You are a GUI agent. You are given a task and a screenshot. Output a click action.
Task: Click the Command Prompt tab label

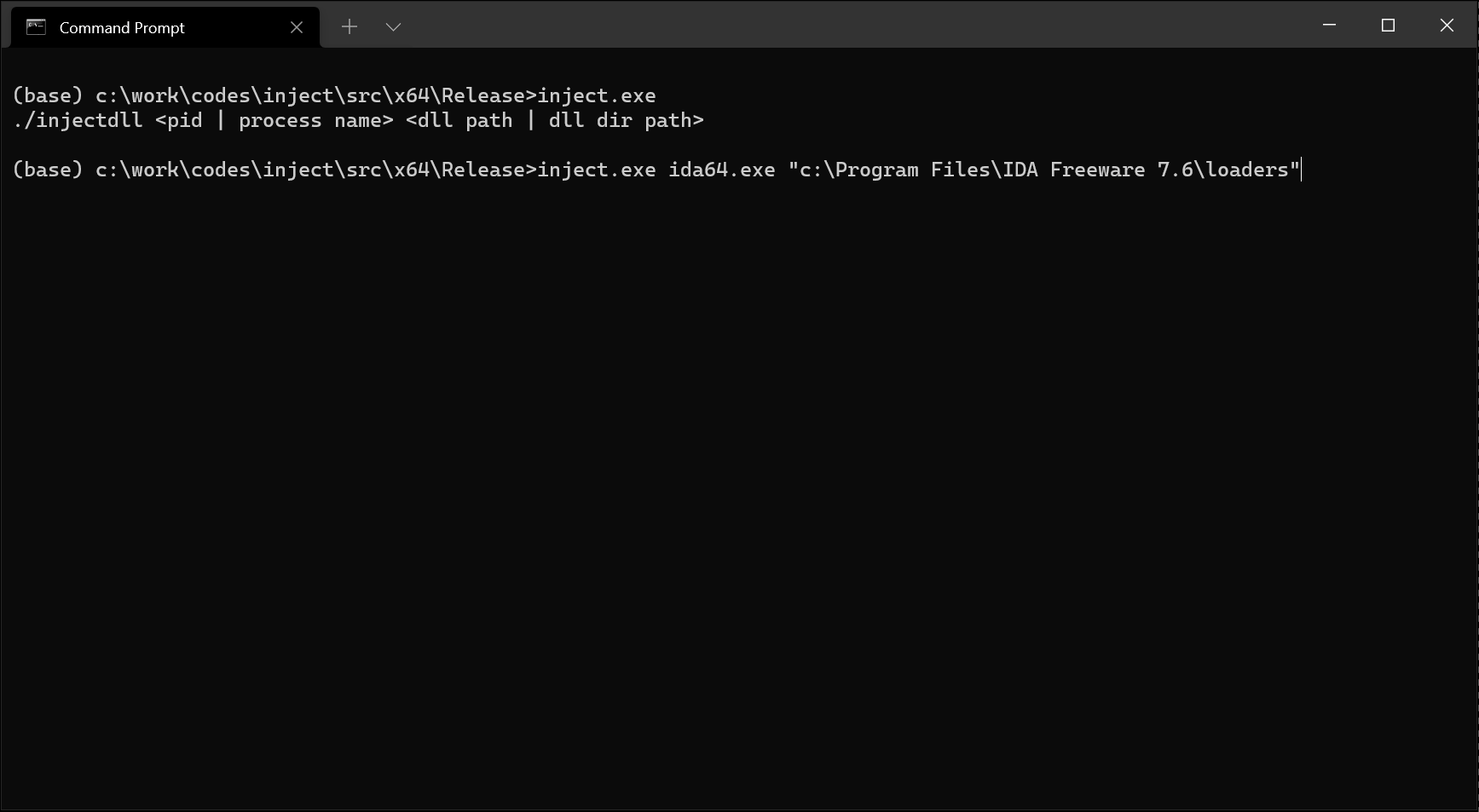pos(121,27)
